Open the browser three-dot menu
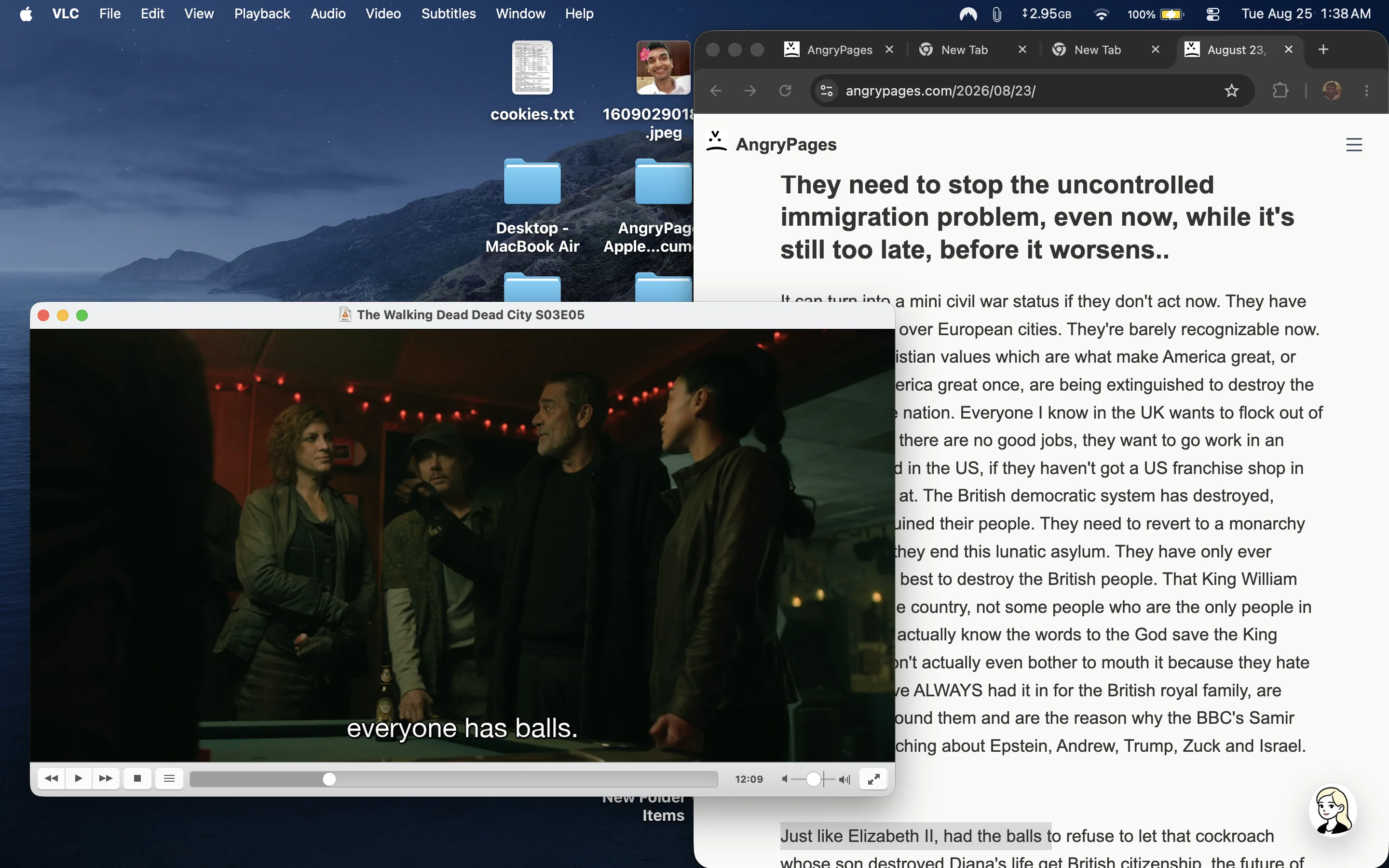Image resolution: width=1389 pixels, height=868 pixels. [x=1367, y=91]
